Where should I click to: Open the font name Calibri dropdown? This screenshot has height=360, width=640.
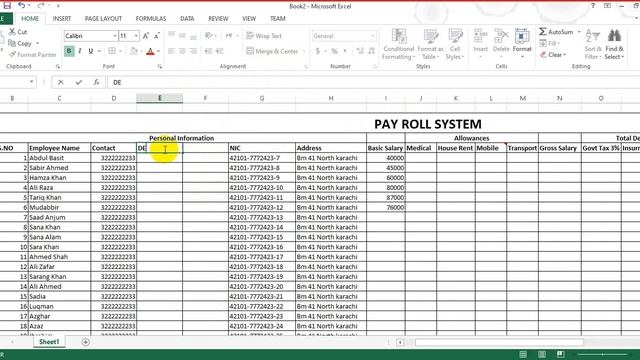(x=115, y=36)
